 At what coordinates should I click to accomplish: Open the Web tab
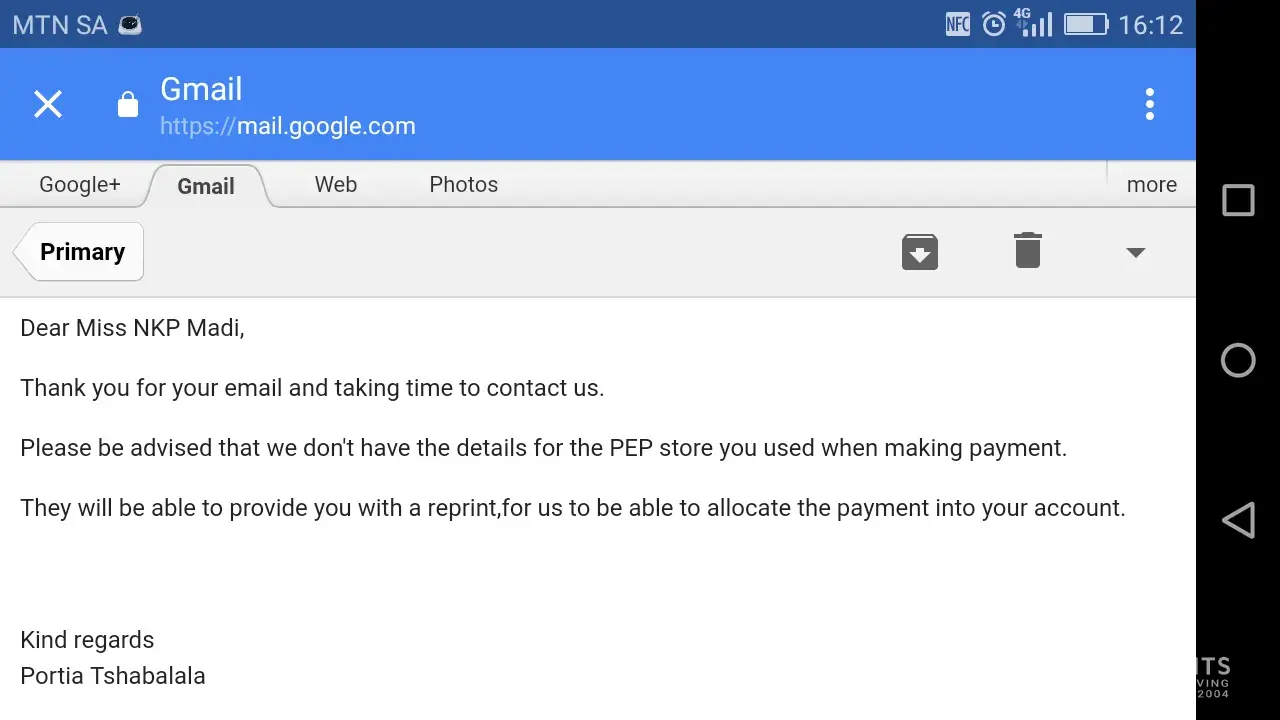tap(335, 185)
